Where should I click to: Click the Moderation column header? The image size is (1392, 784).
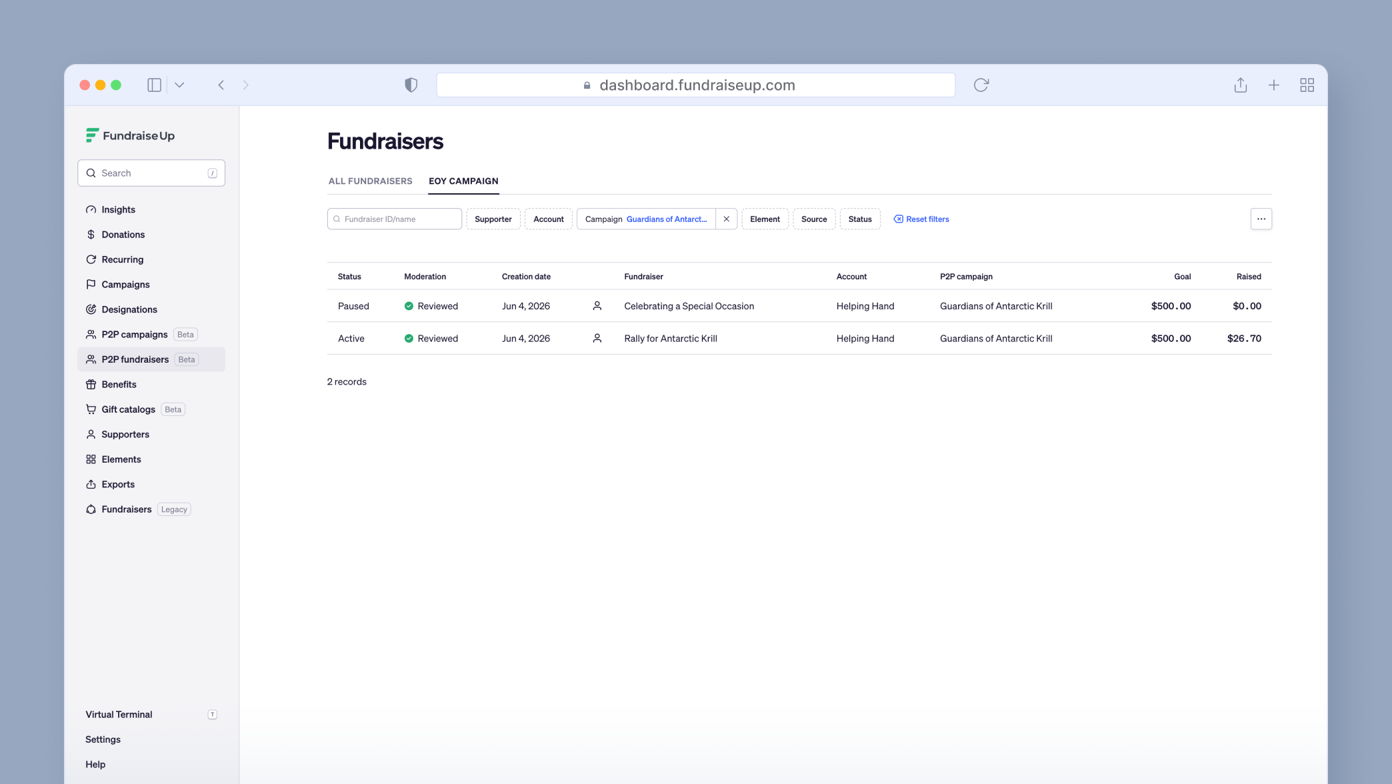click(425, 277)
